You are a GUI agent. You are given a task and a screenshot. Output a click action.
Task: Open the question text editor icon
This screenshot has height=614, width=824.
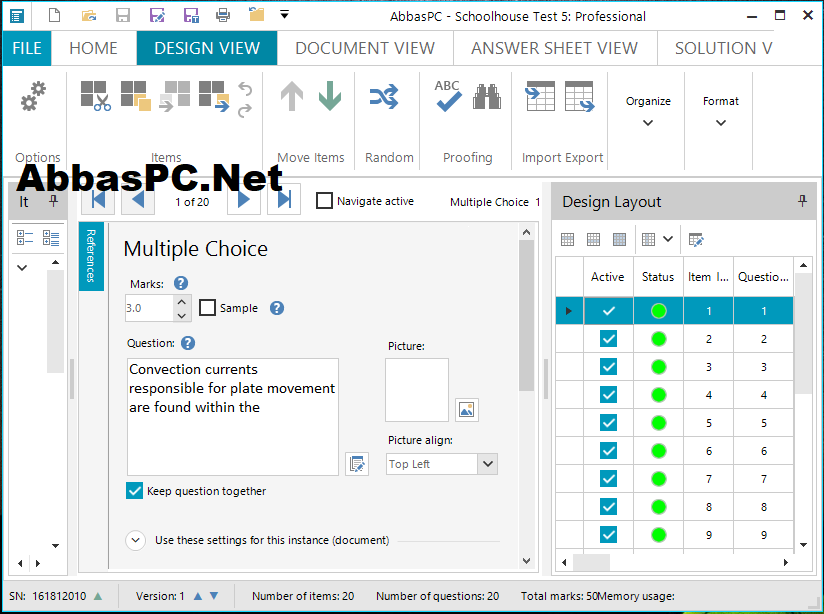[x=357, y=464]
